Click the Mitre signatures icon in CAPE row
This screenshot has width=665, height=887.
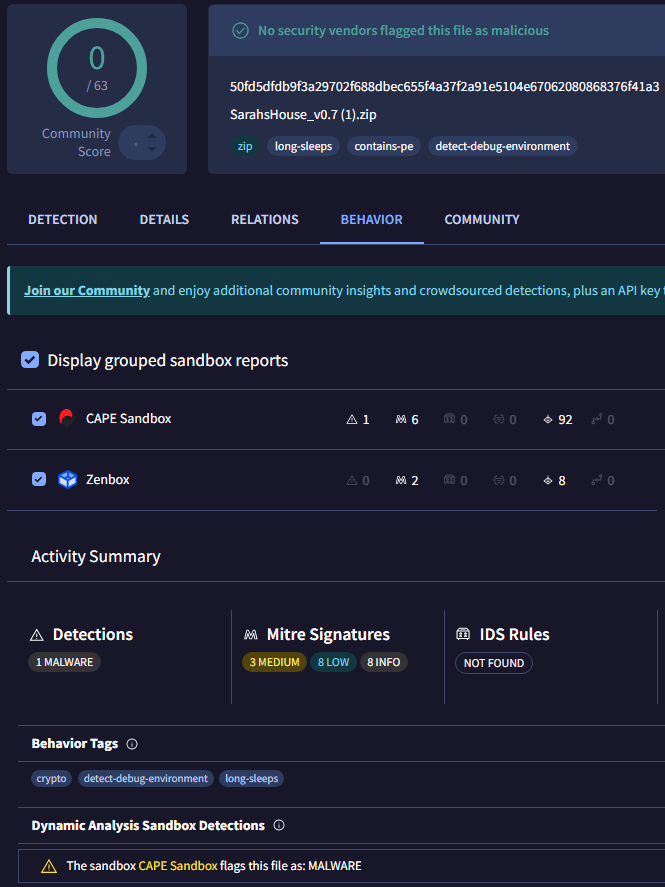coord(400,420)
